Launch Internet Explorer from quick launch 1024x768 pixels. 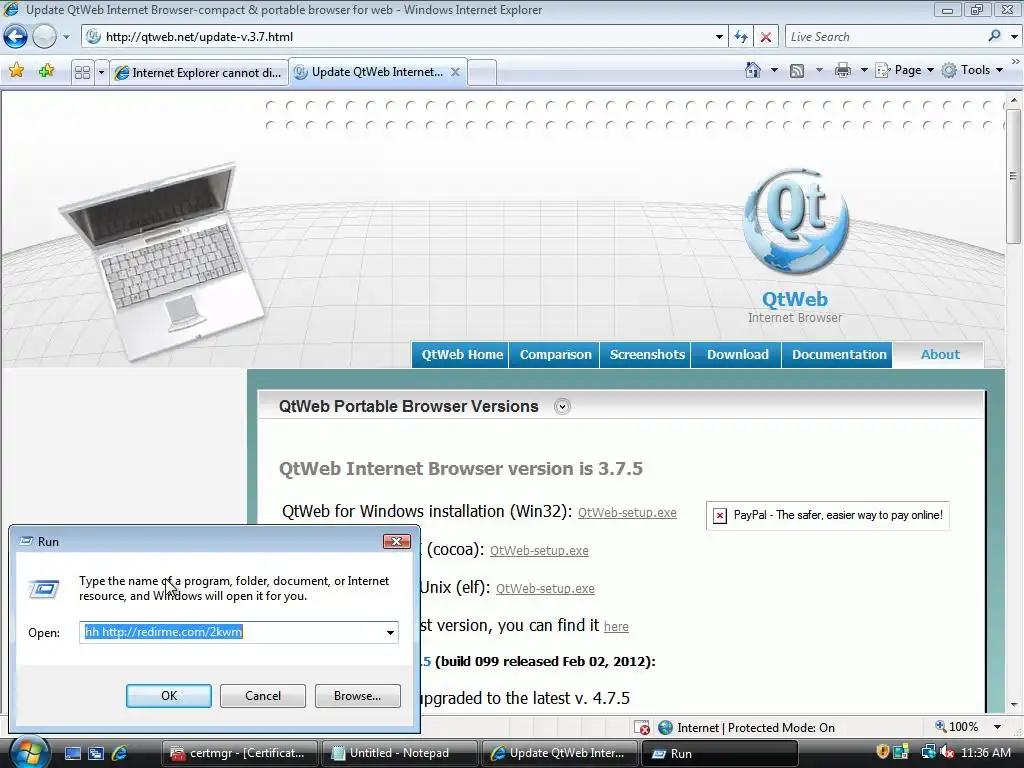pyautogui.click(x=120, y=753)
